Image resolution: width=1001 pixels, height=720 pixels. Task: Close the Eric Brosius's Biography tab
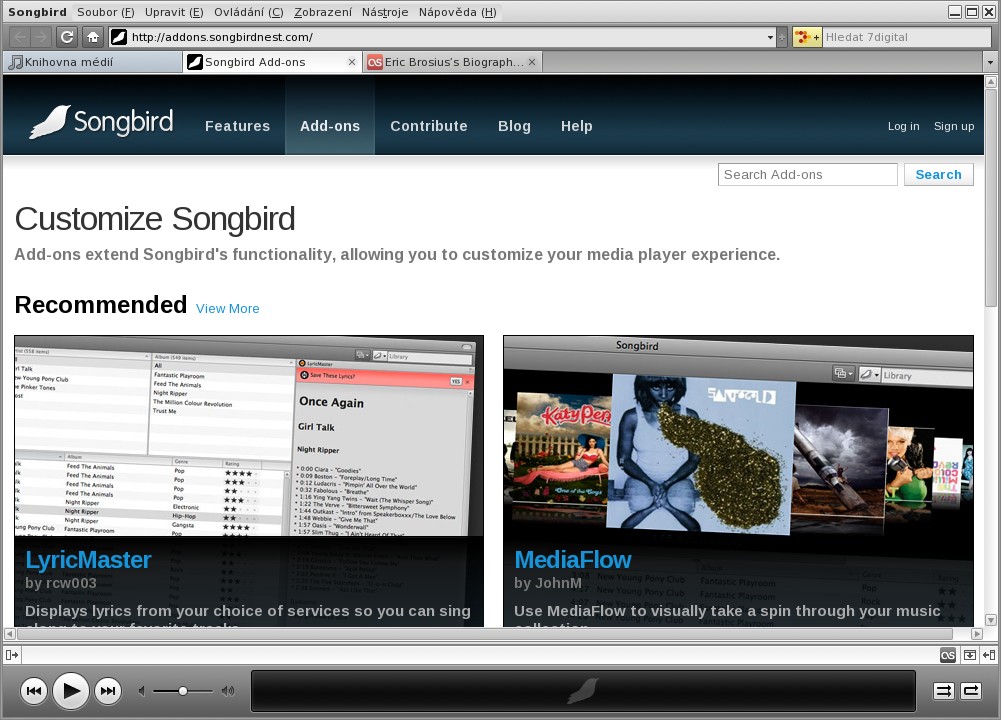[x=532, y=62]
